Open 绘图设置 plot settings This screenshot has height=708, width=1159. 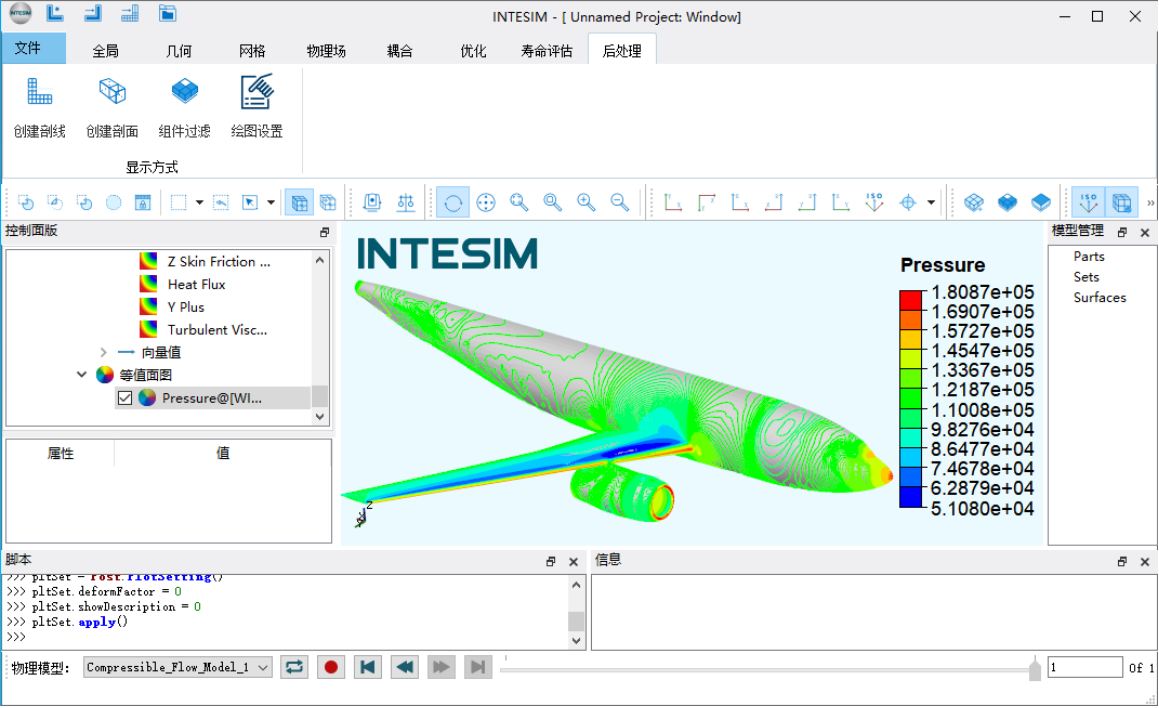[x=257, y=93]
